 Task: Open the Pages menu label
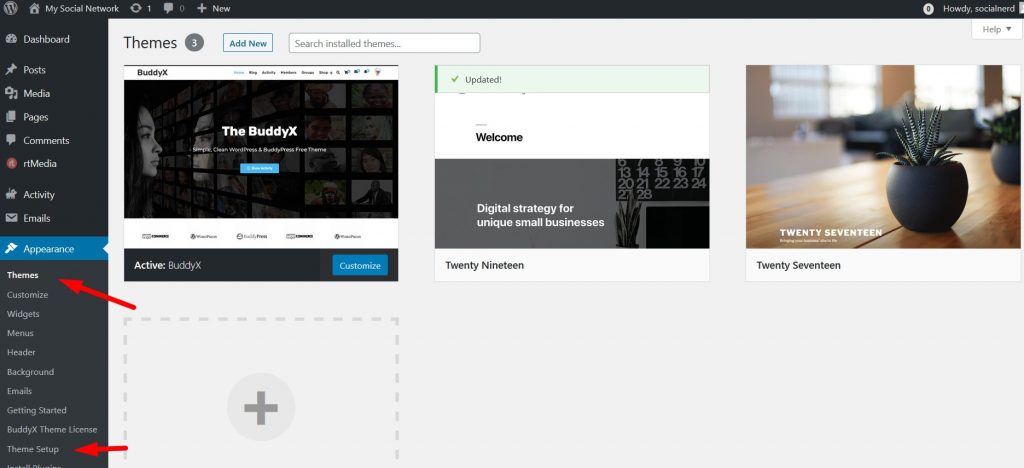[x=36, y=117]
